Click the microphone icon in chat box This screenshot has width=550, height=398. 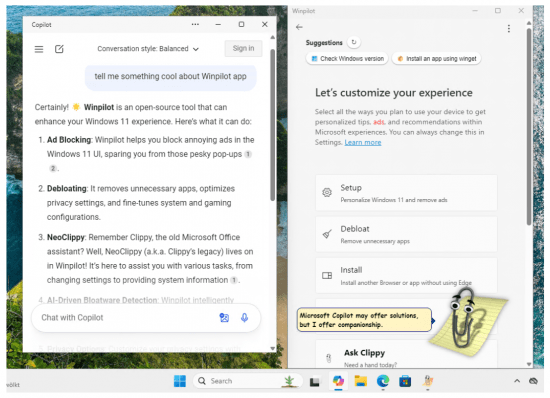244,318
